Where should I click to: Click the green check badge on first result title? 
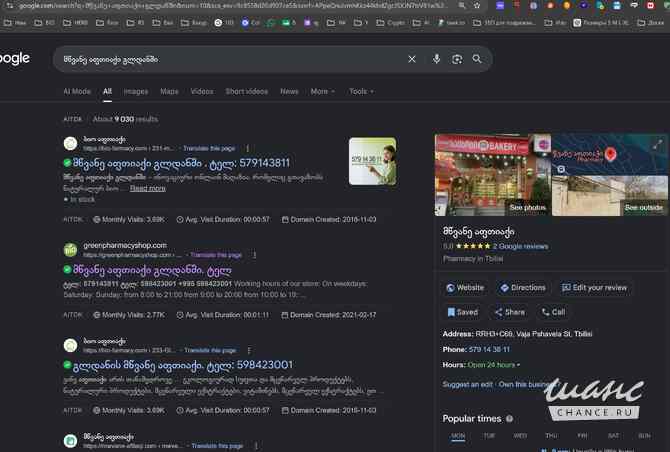(x=67, y=163)
